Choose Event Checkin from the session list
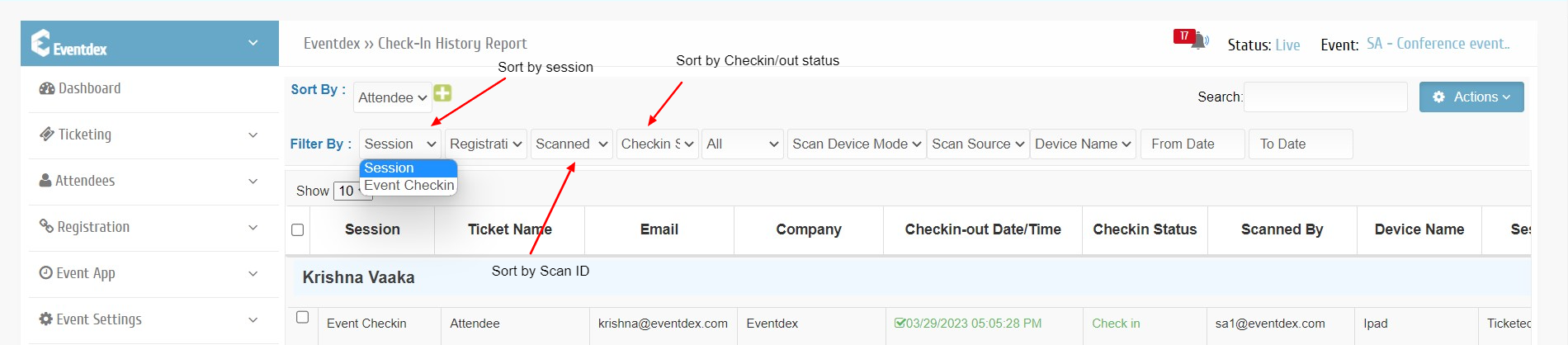 (409, 186)
